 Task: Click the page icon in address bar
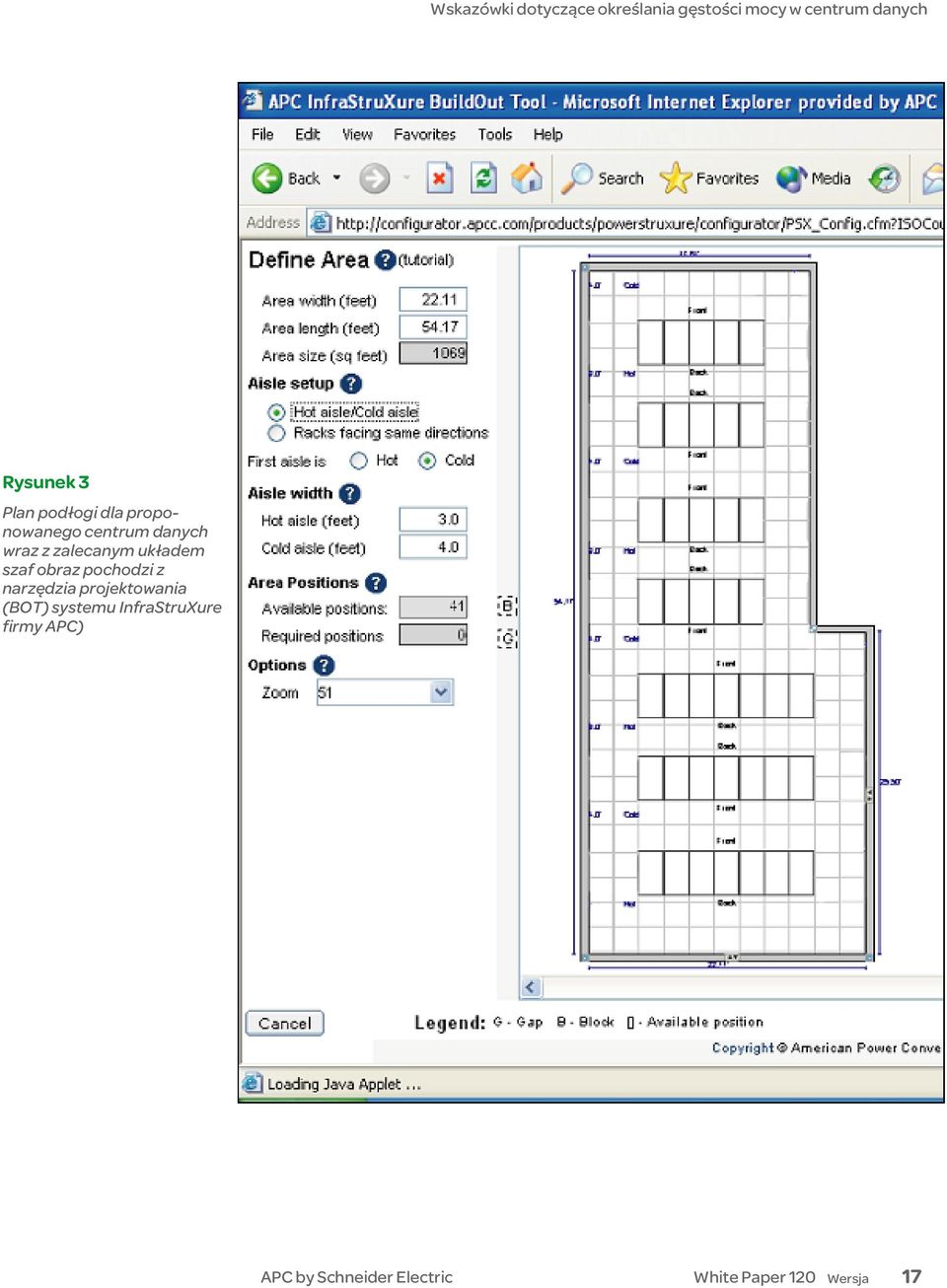tap(320, 223)
